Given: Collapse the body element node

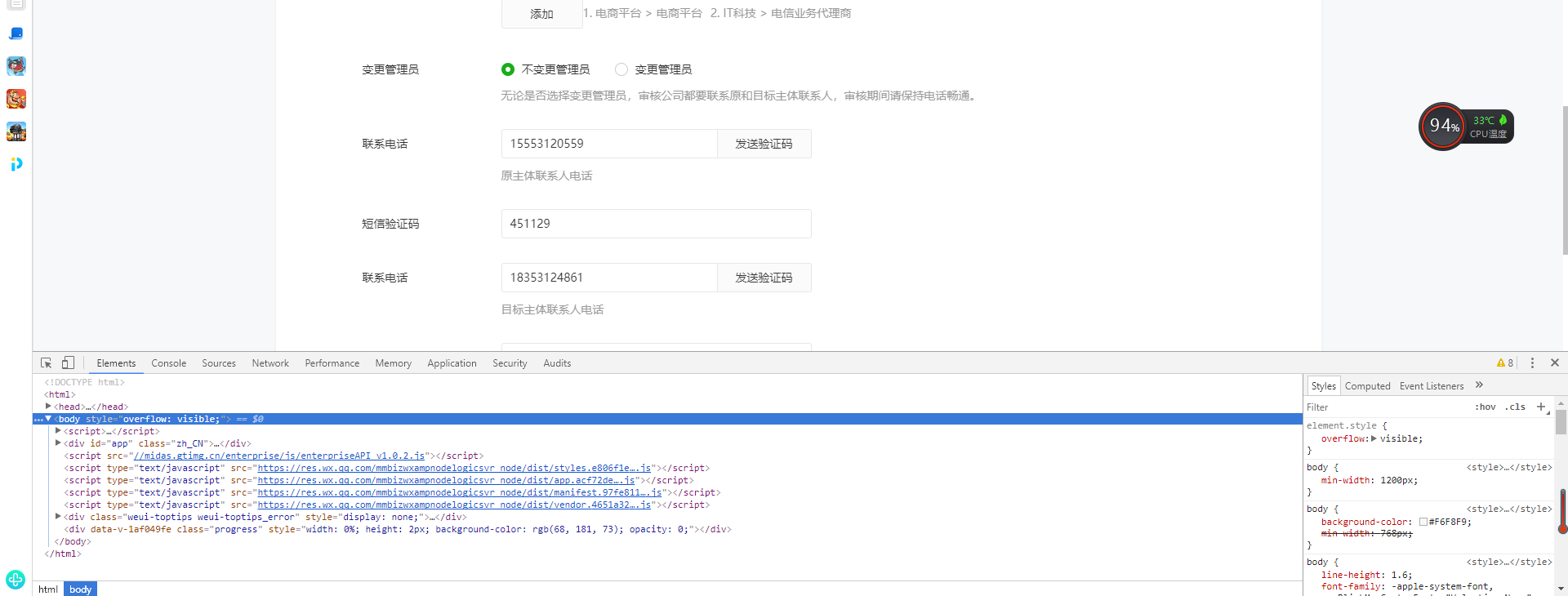Looking at the screenshot, I should [48, 418].
